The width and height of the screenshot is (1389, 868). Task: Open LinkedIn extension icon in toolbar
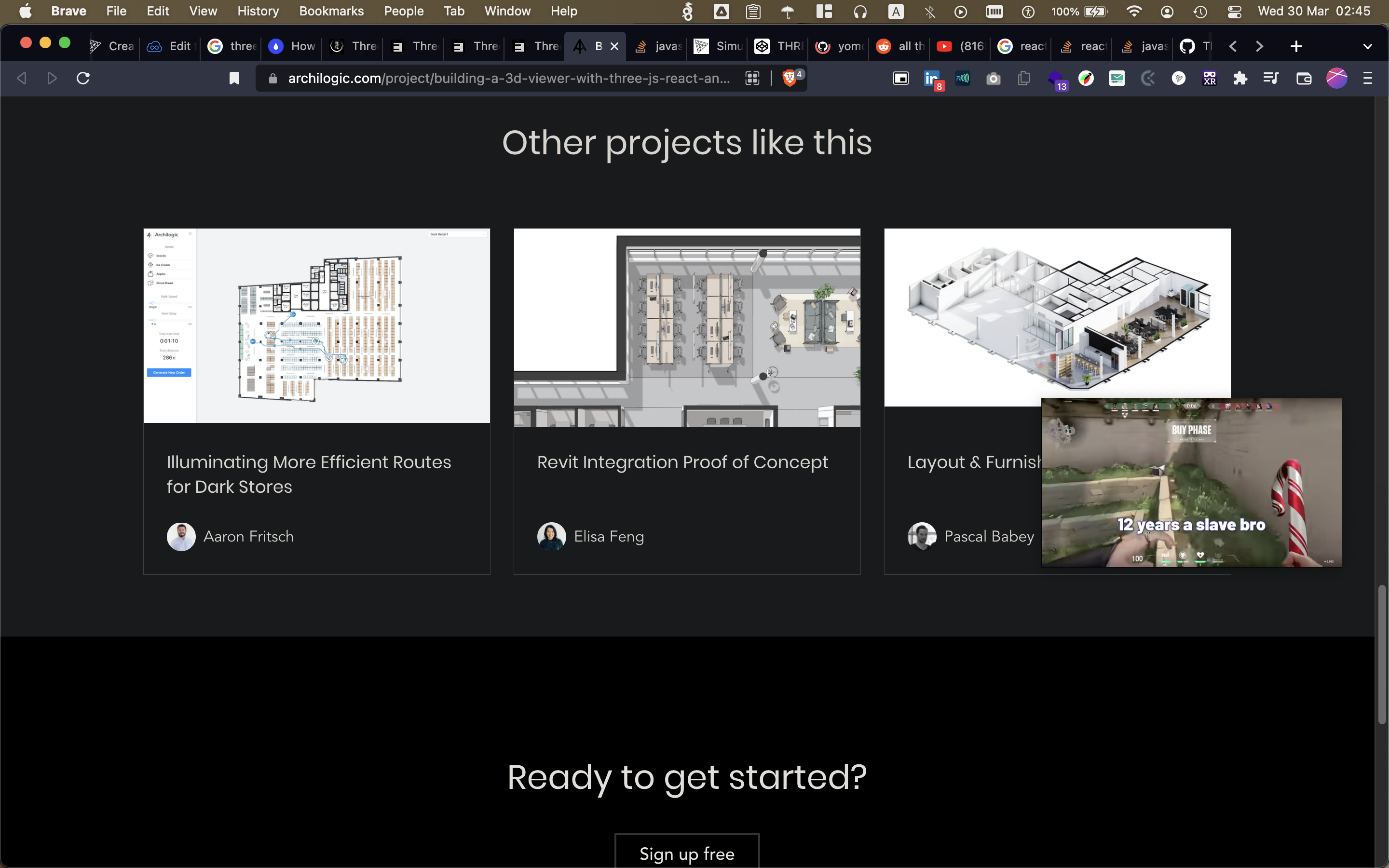point(932,78)
